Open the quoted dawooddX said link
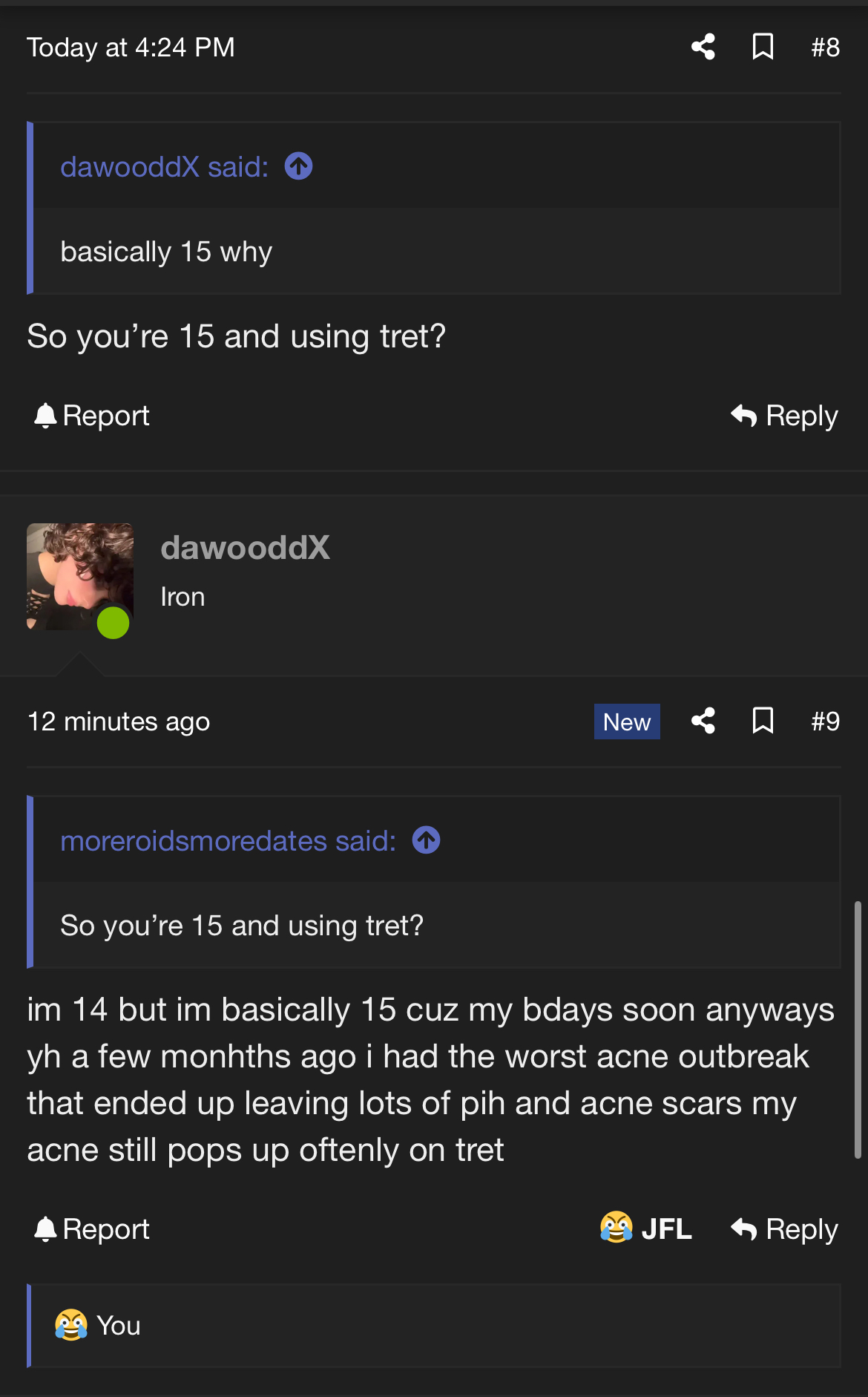868x1397 pixels. (x=164, y=167)
